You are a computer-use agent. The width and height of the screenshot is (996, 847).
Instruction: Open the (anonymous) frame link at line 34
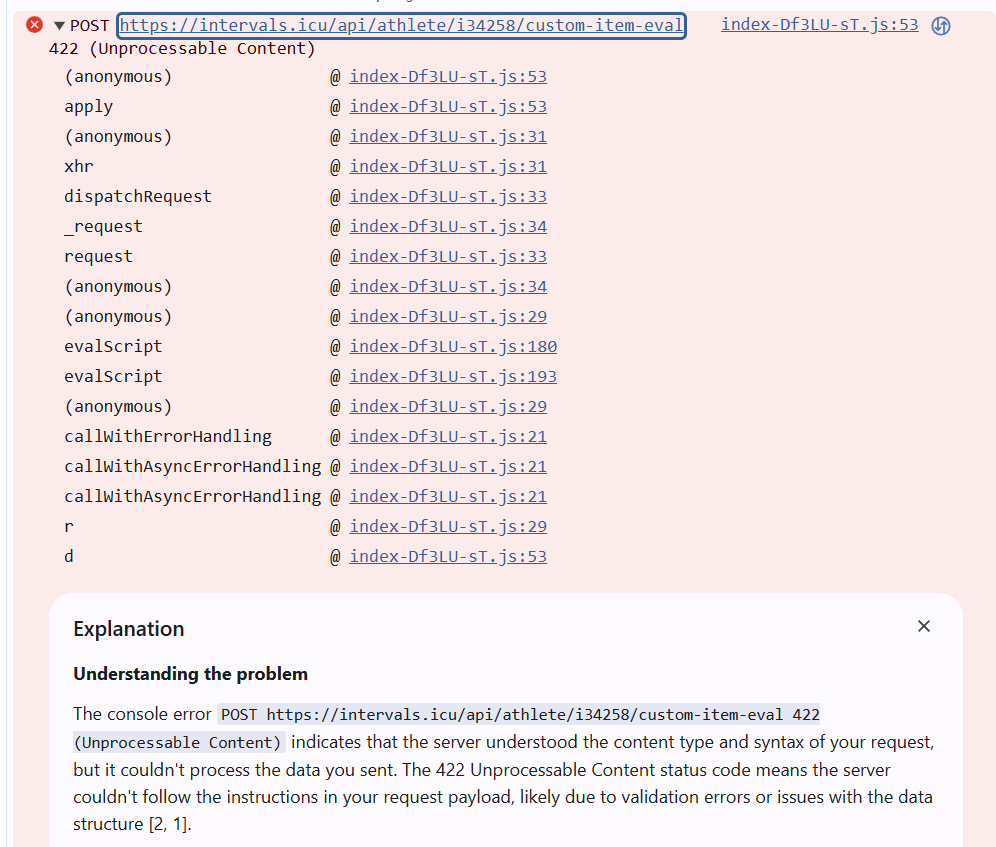tap(447, 287)
